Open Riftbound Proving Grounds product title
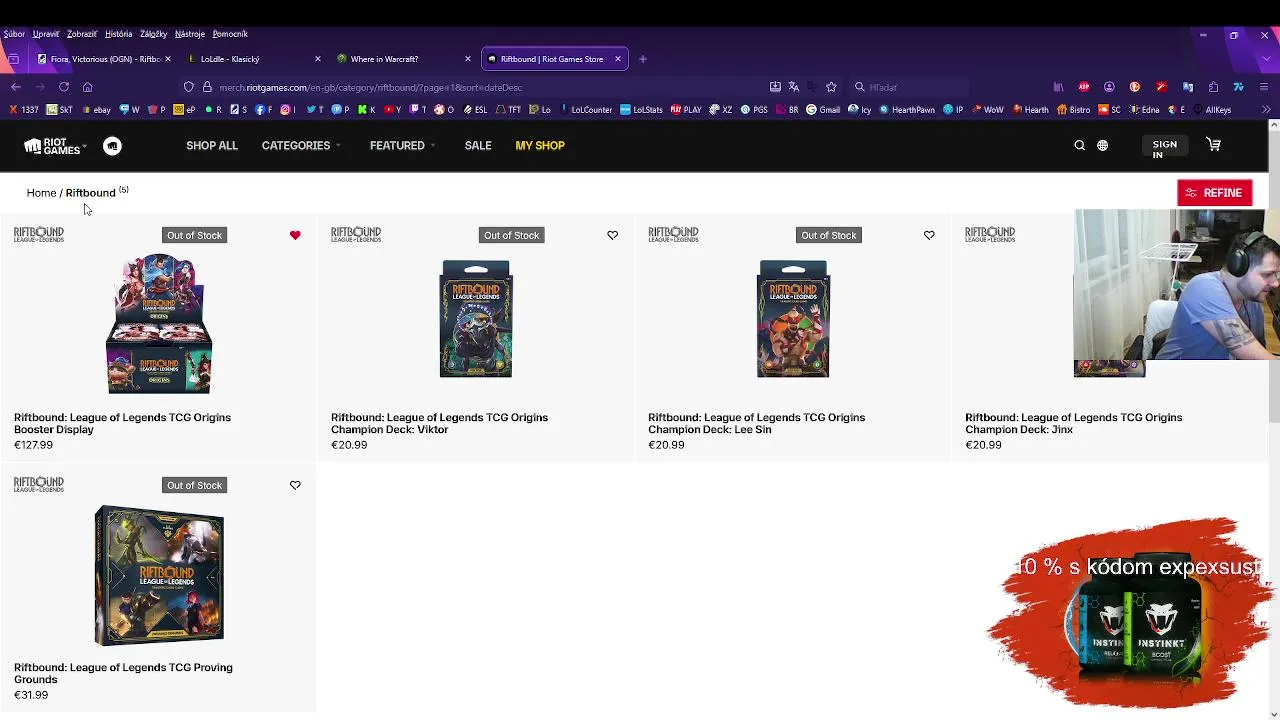 coord(123,673)
